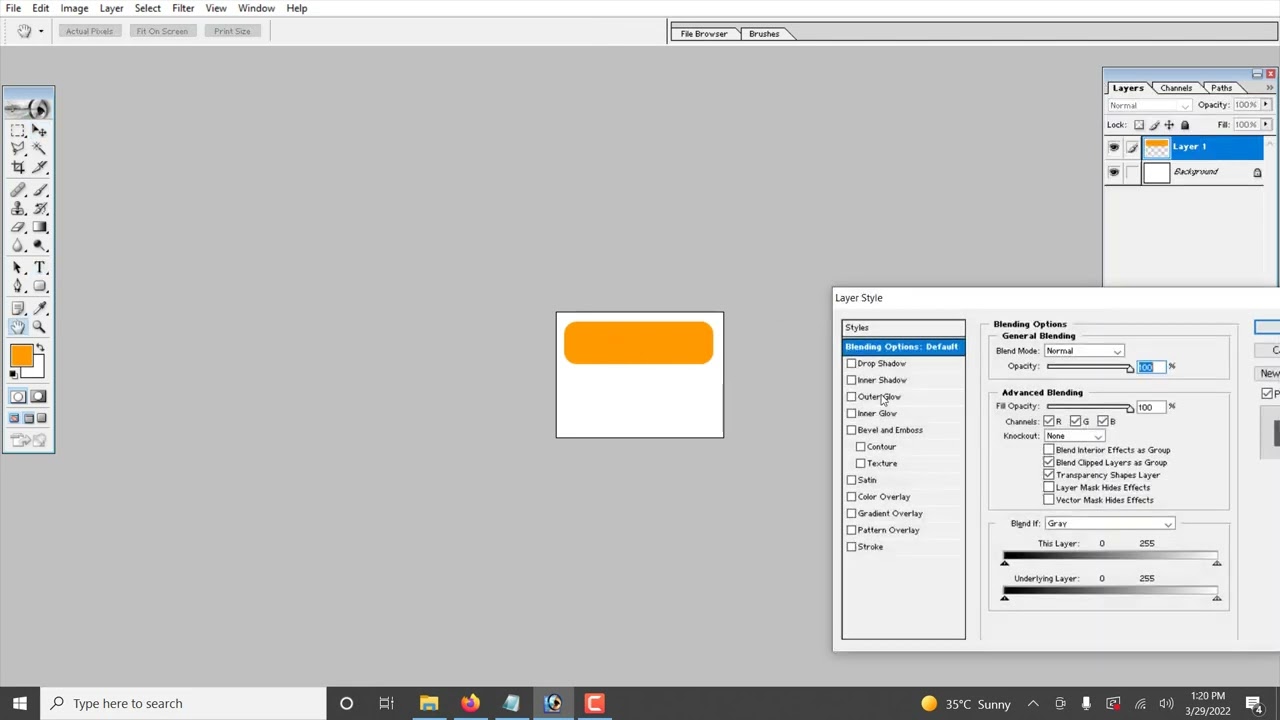Enable the Inner Shadow checkbox
This screenshot has height=720, width=1280.
tap(851, 380)
